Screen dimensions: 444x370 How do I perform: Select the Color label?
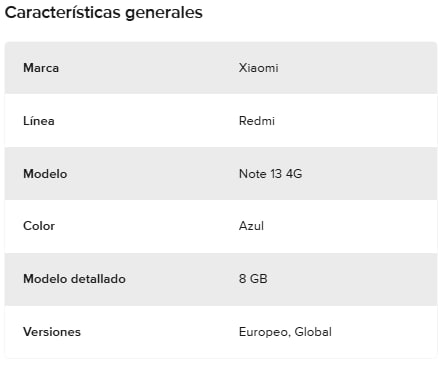point(39,226)
